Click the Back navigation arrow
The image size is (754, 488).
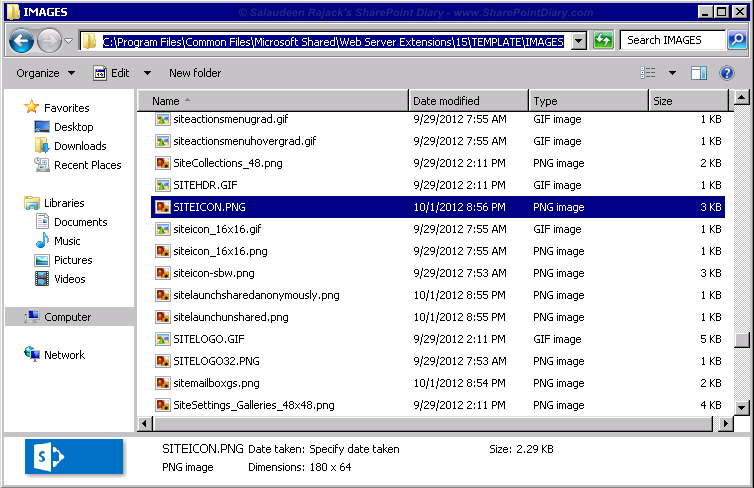pyautogui.click(x=21, y=41)
